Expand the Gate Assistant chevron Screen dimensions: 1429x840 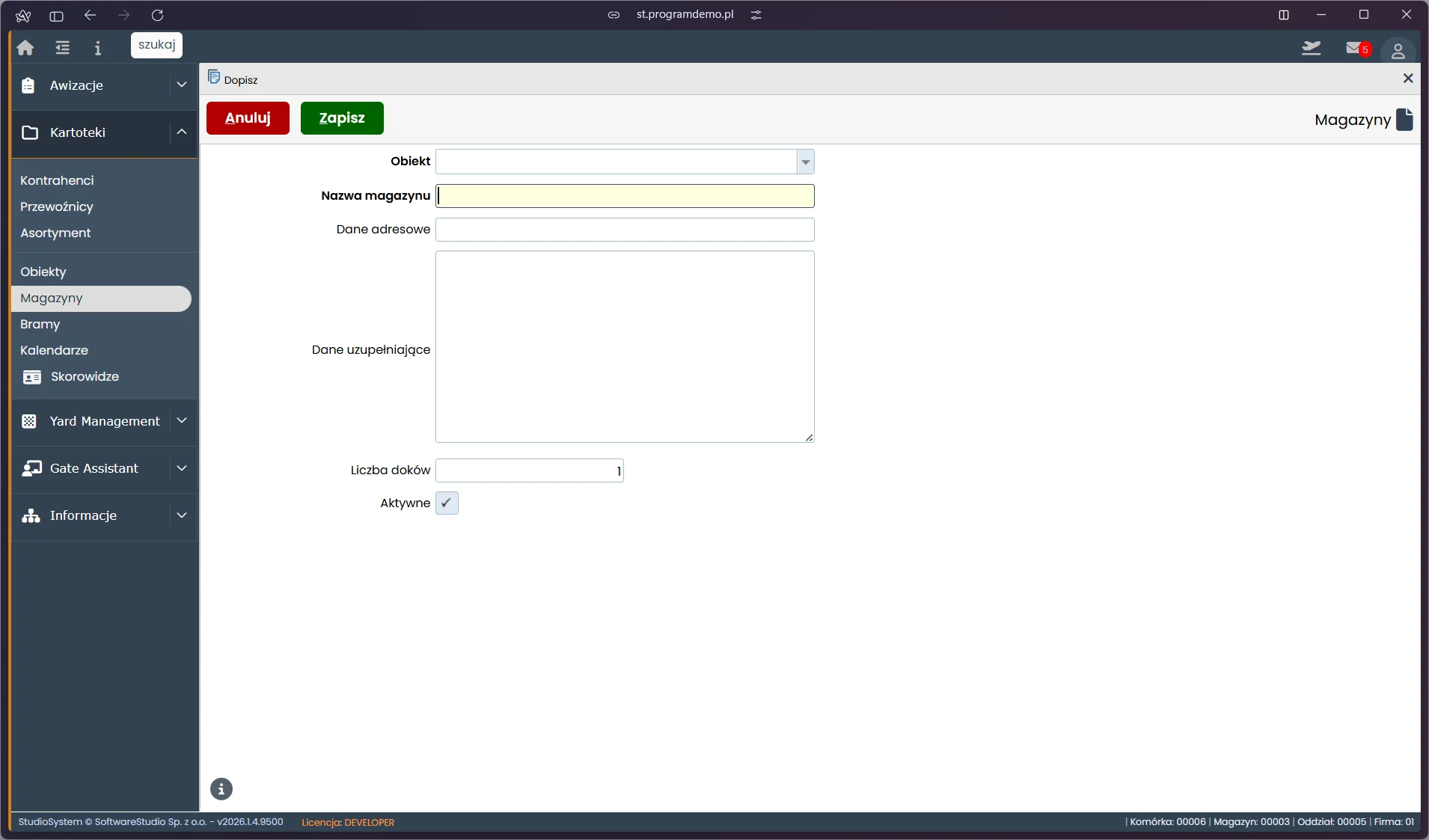(182, 467)
